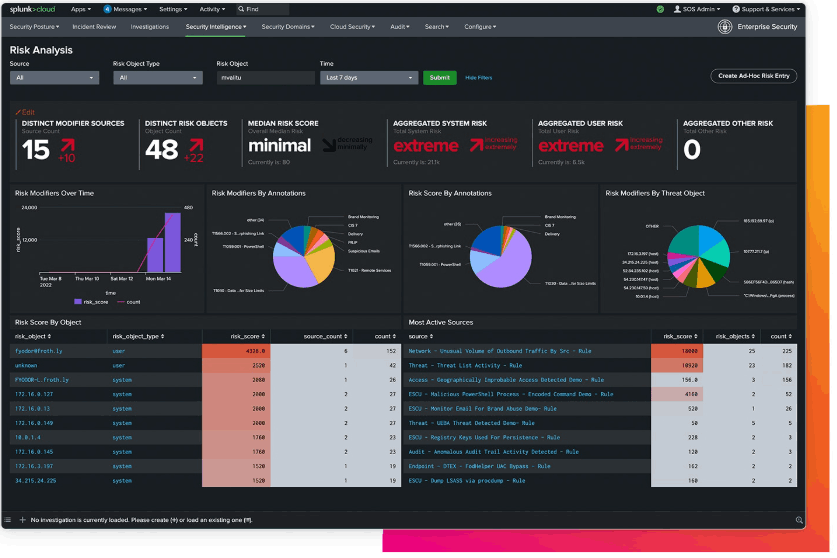Click the red arrow for Aggregated User Risk

point(621,145)
